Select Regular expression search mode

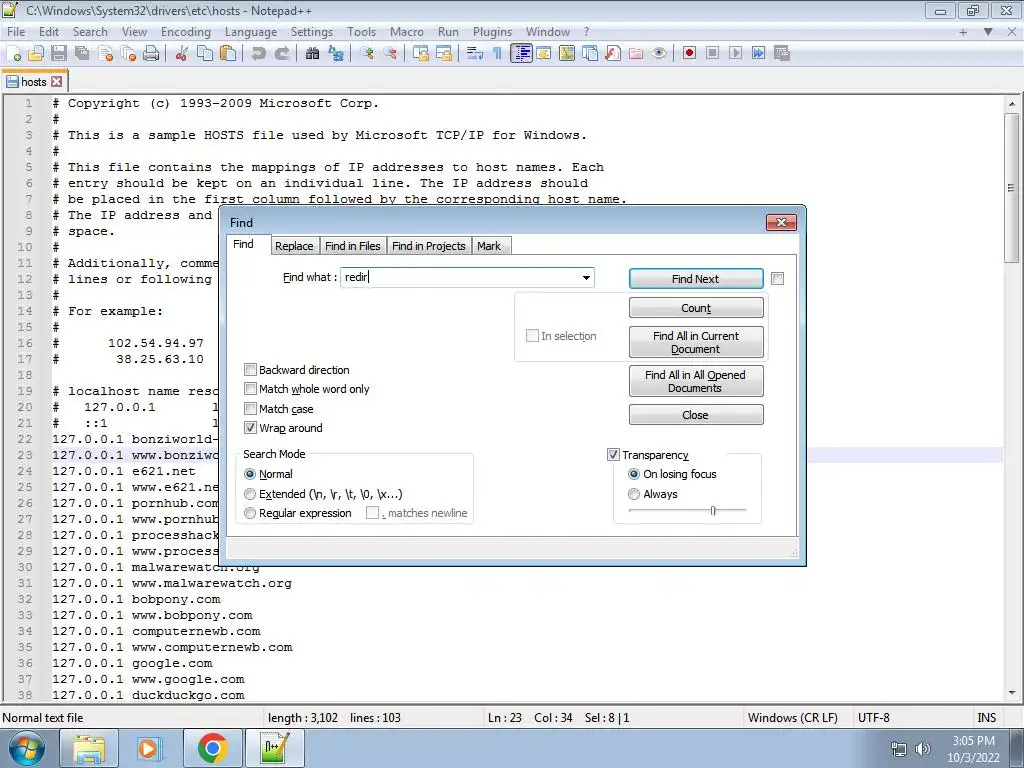[249, 513]
